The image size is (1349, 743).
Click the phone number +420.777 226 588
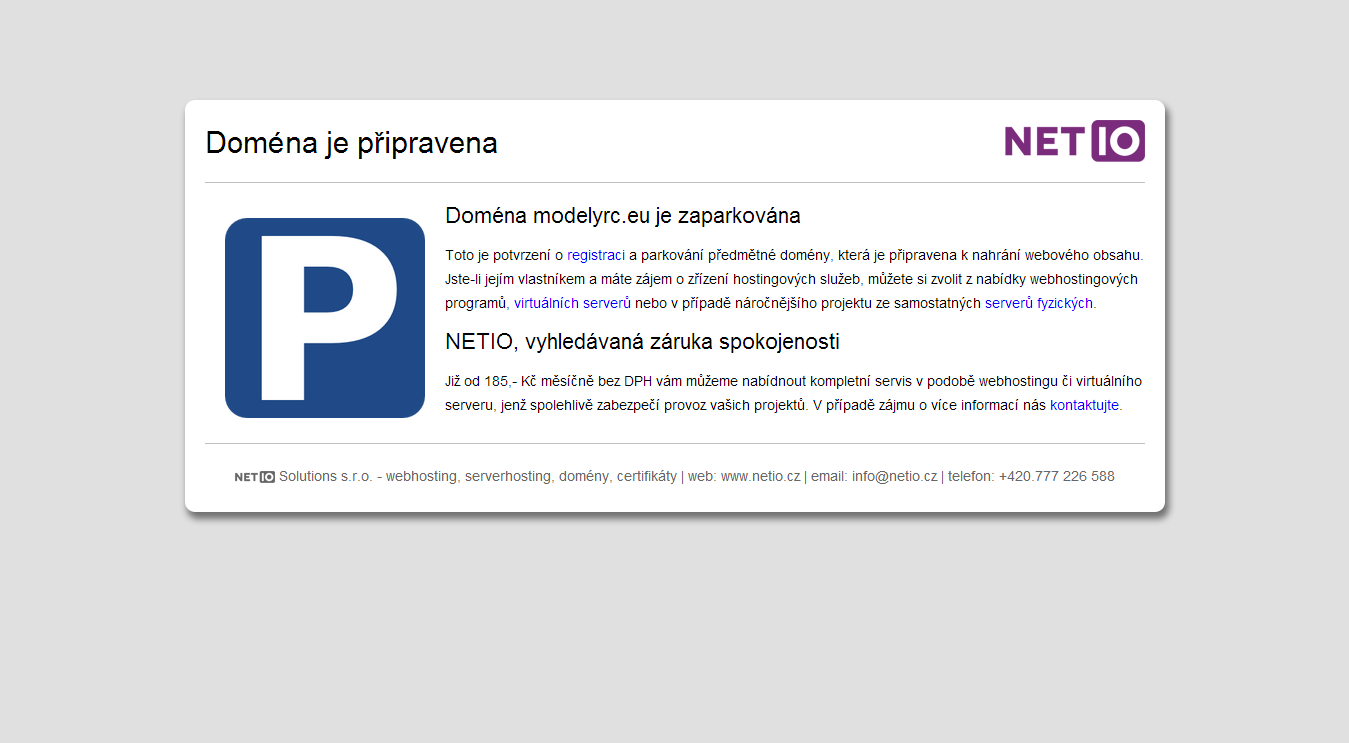click(1056, 476)
